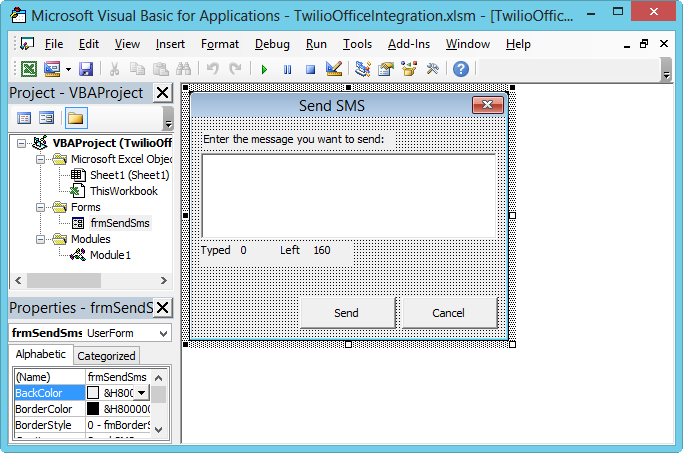Open Properties Window toolbar icon
The image size is (683, 453).
click(385, 69)
